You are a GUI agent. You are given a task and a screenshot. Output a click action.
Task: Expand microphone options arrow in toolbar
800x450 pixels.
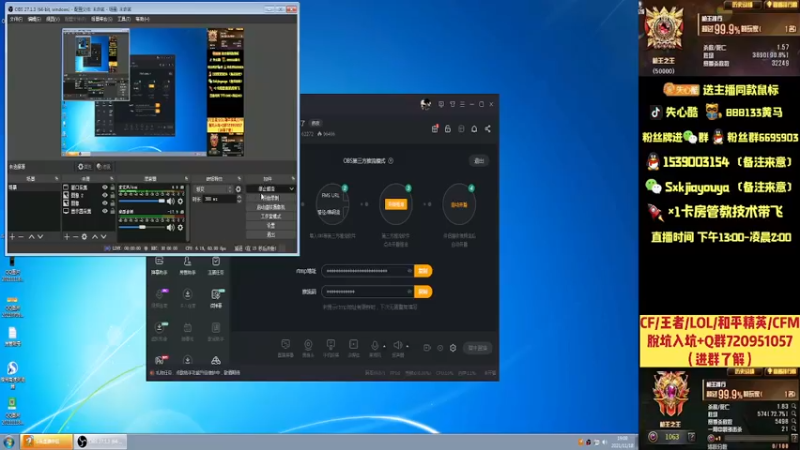tap(384, 346)
